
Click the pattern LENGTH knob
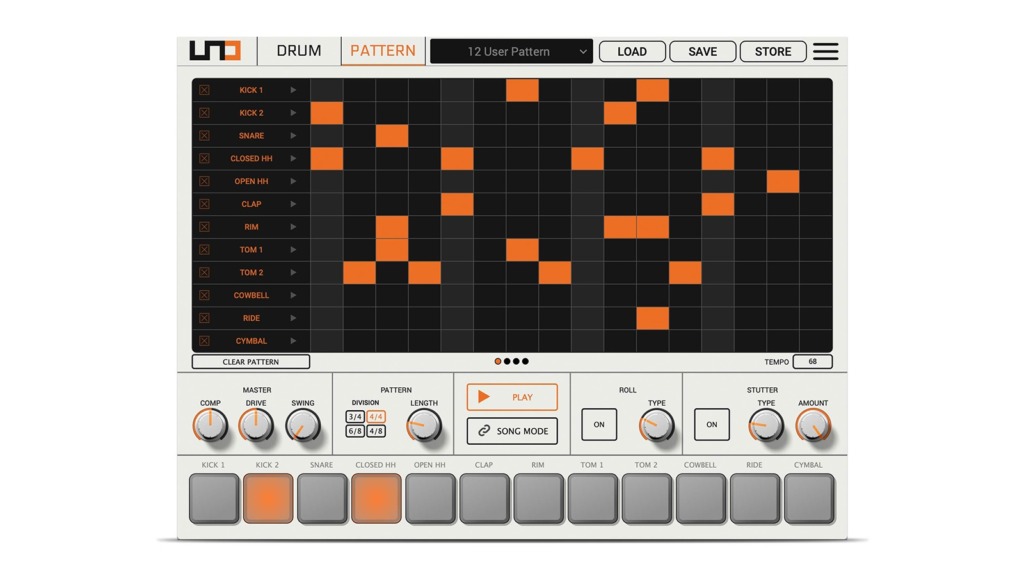click(x=424, y=425)
